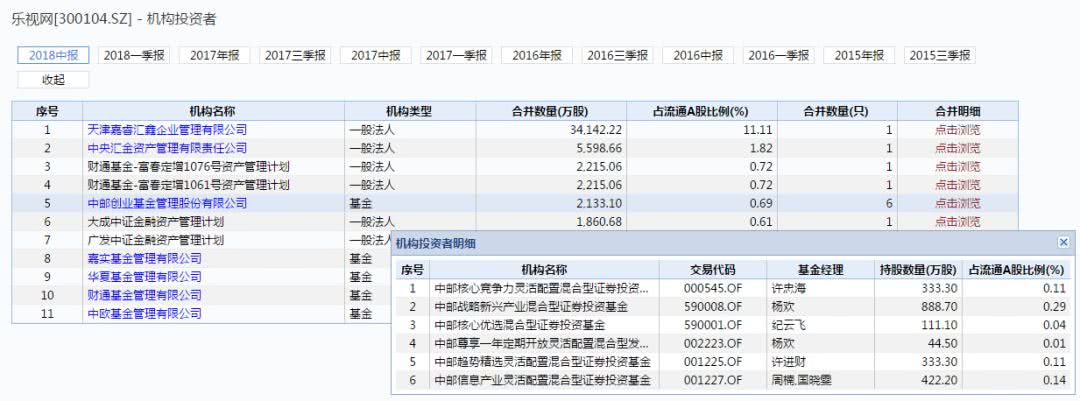Click 合并数量(万股) column header
The image size is (1080, 401).
[x=551, y=111]
